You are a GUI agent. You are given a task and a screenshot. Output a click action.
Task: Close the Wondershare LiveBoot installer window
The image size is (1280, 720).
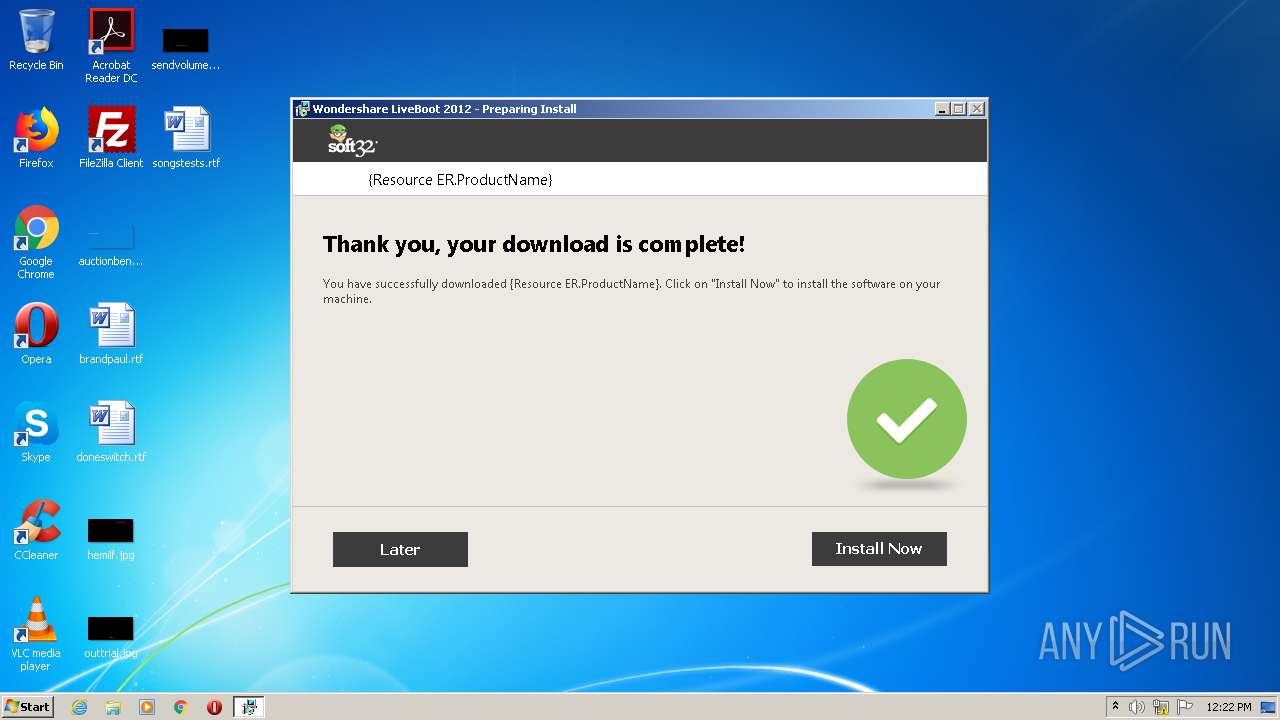[x=977, y=109]
